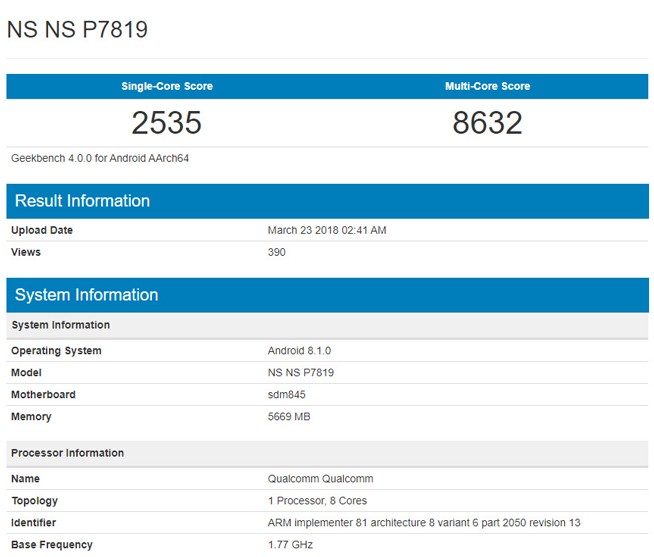This screenshot has height=557, width=654.
Task: Click the motherboard value sdm845
Action: [287, 395]
